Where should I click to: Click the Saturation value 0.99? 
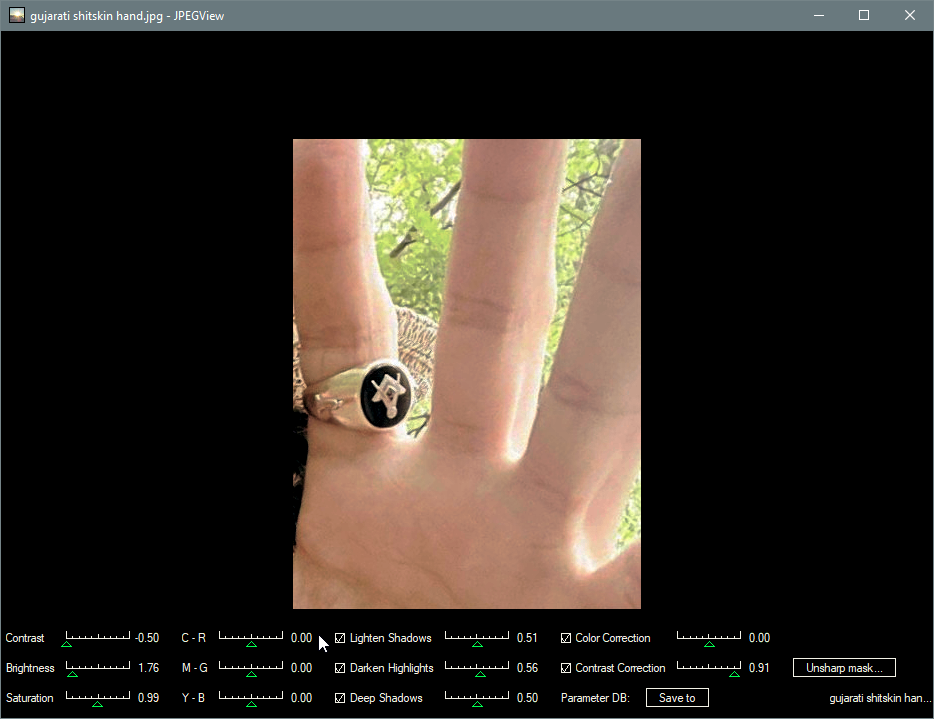click(x=148, y=698)
